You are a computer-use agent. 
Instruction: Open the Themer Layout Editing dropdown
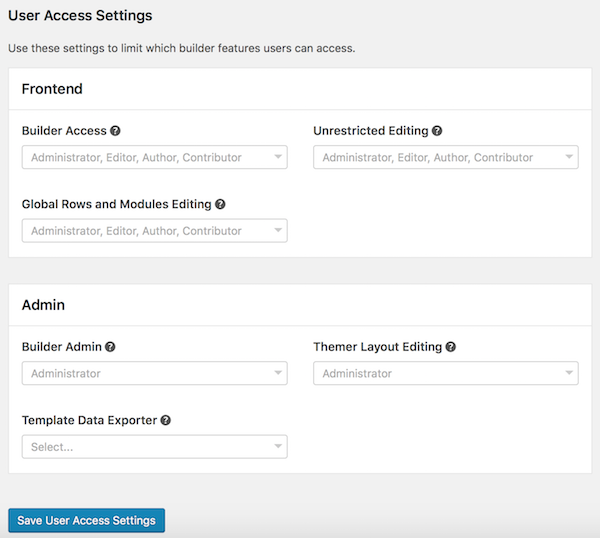click(446, 373)
